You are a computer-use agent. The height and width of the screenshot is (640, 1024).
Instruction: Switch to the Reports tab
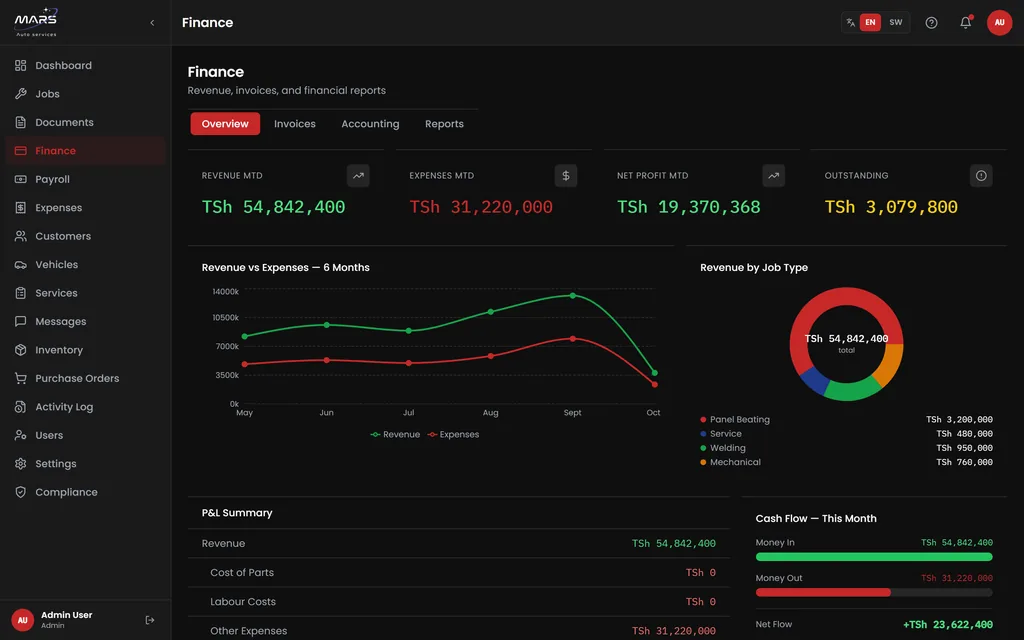pyautogui.click(x=444, y=123)
